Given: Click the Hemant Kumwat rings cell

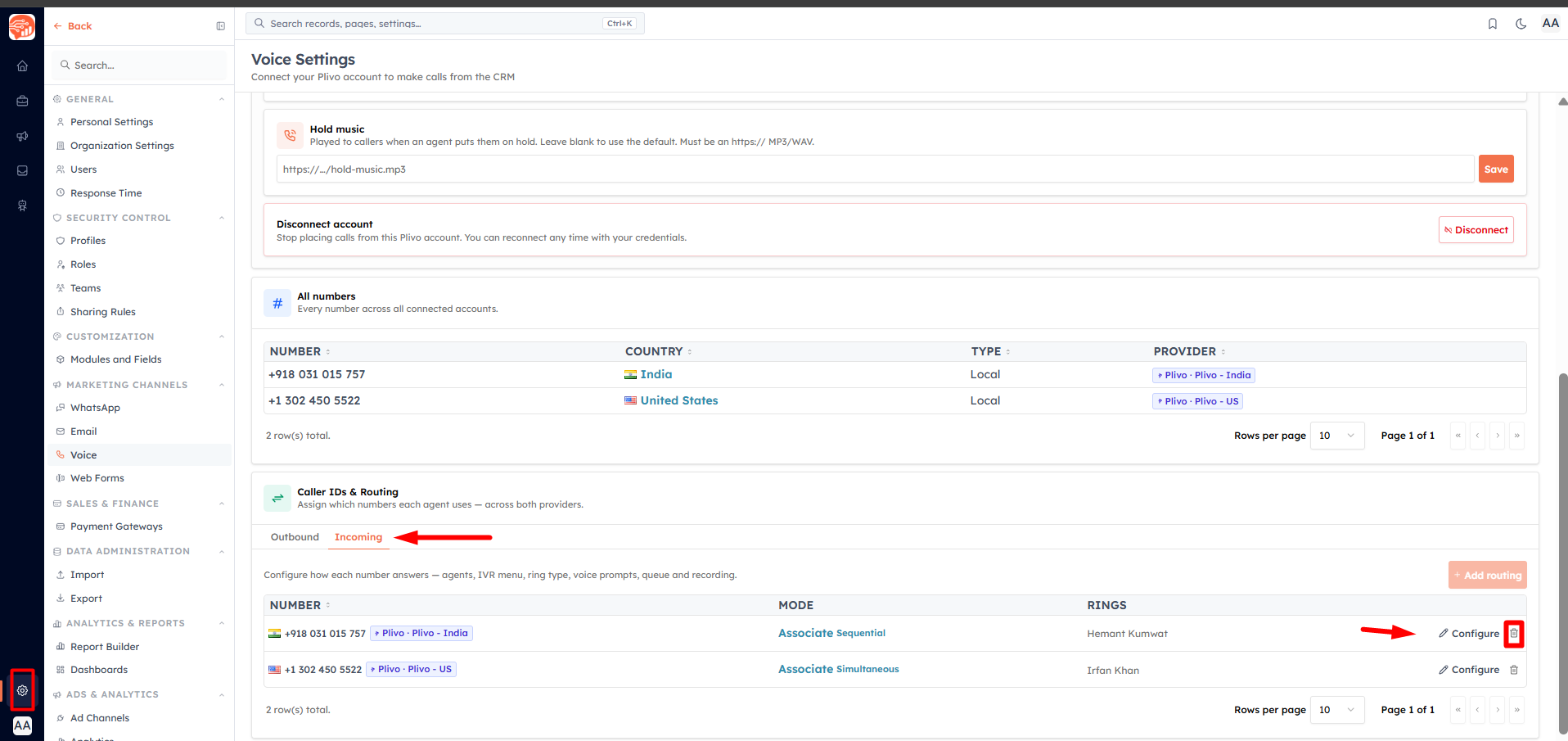Looking at the screenshot, I should [x=1127, y=634].
